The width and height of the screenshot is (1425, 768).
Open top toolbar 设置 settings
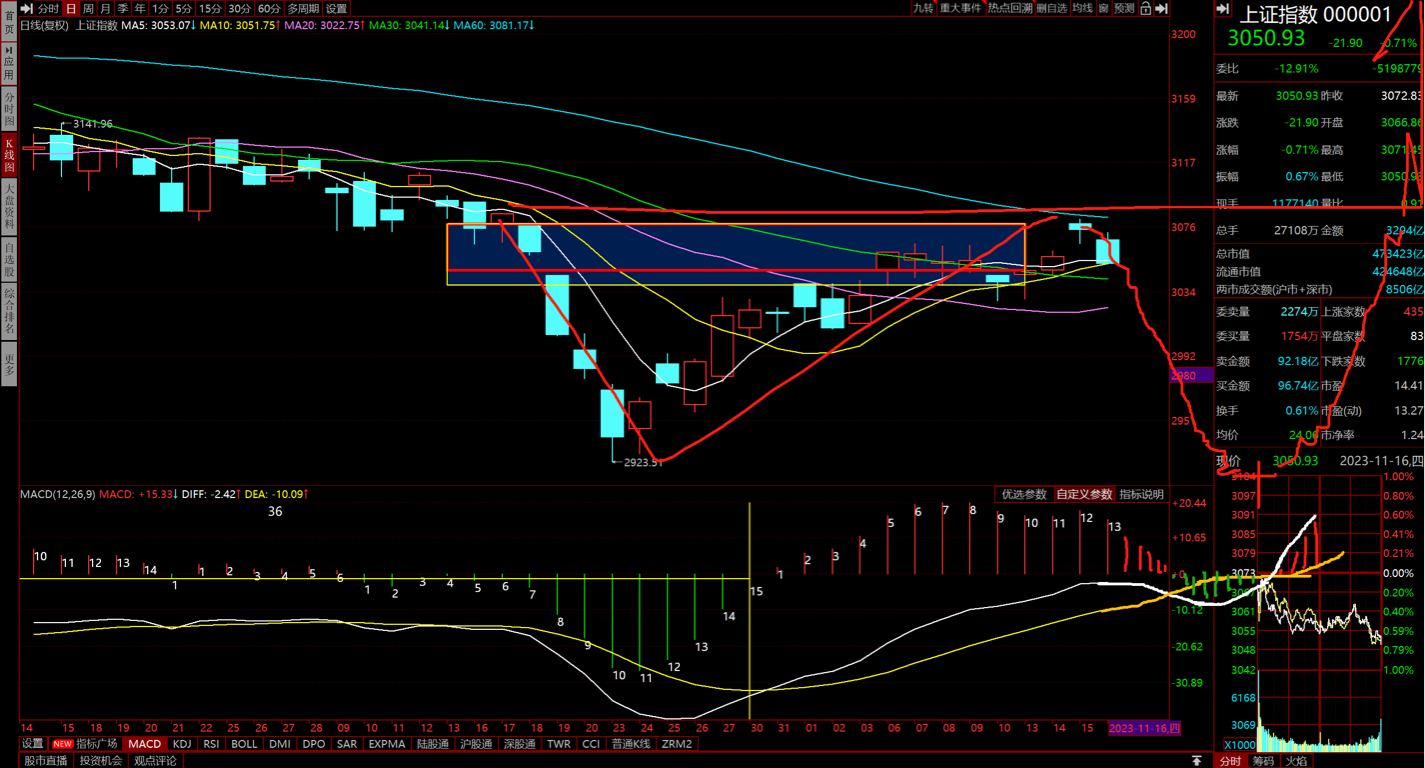336,8
